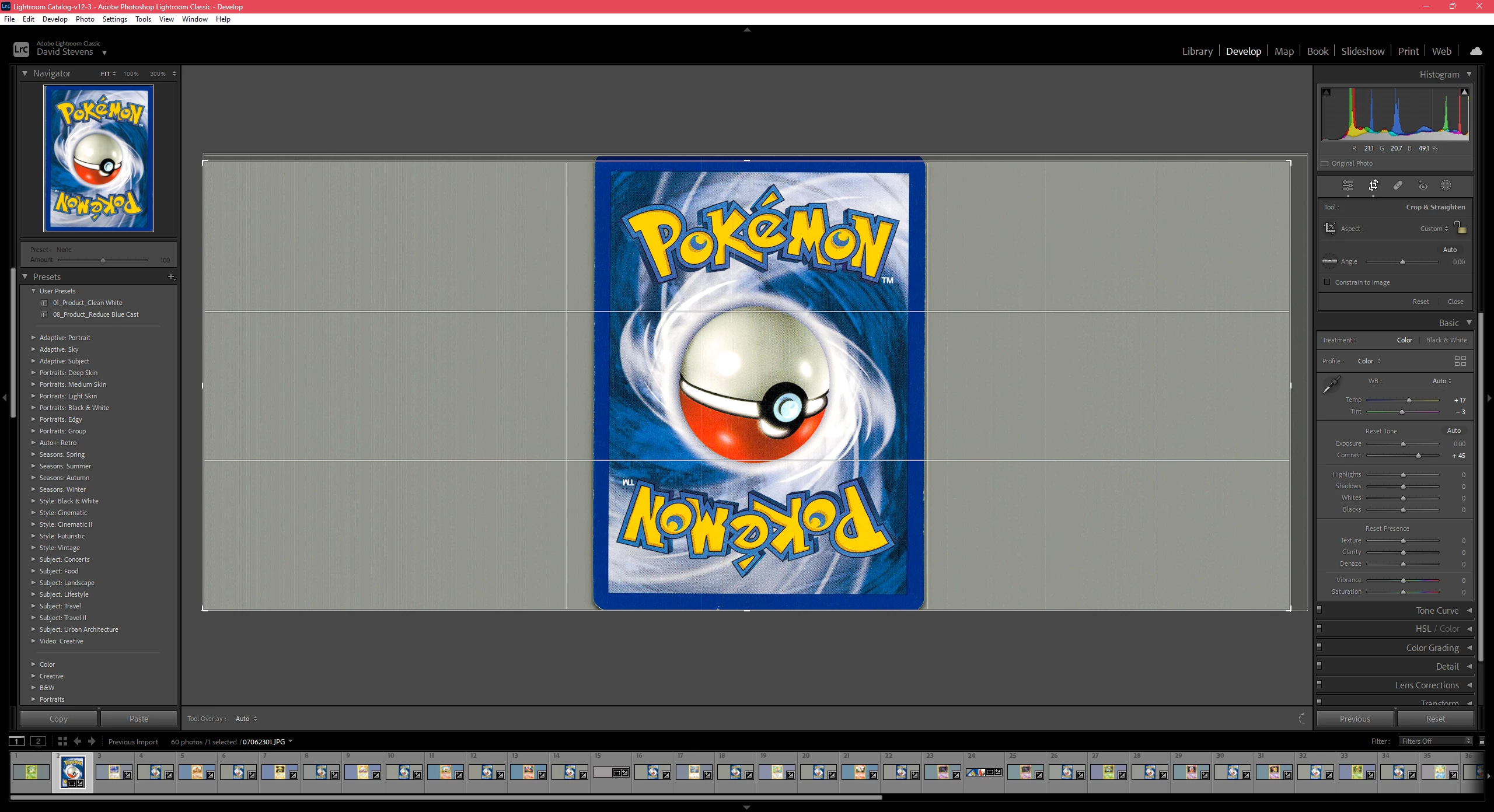Click the Edit sliders icon
This screenshot has width=1494, height=812.
[1348, 185]
